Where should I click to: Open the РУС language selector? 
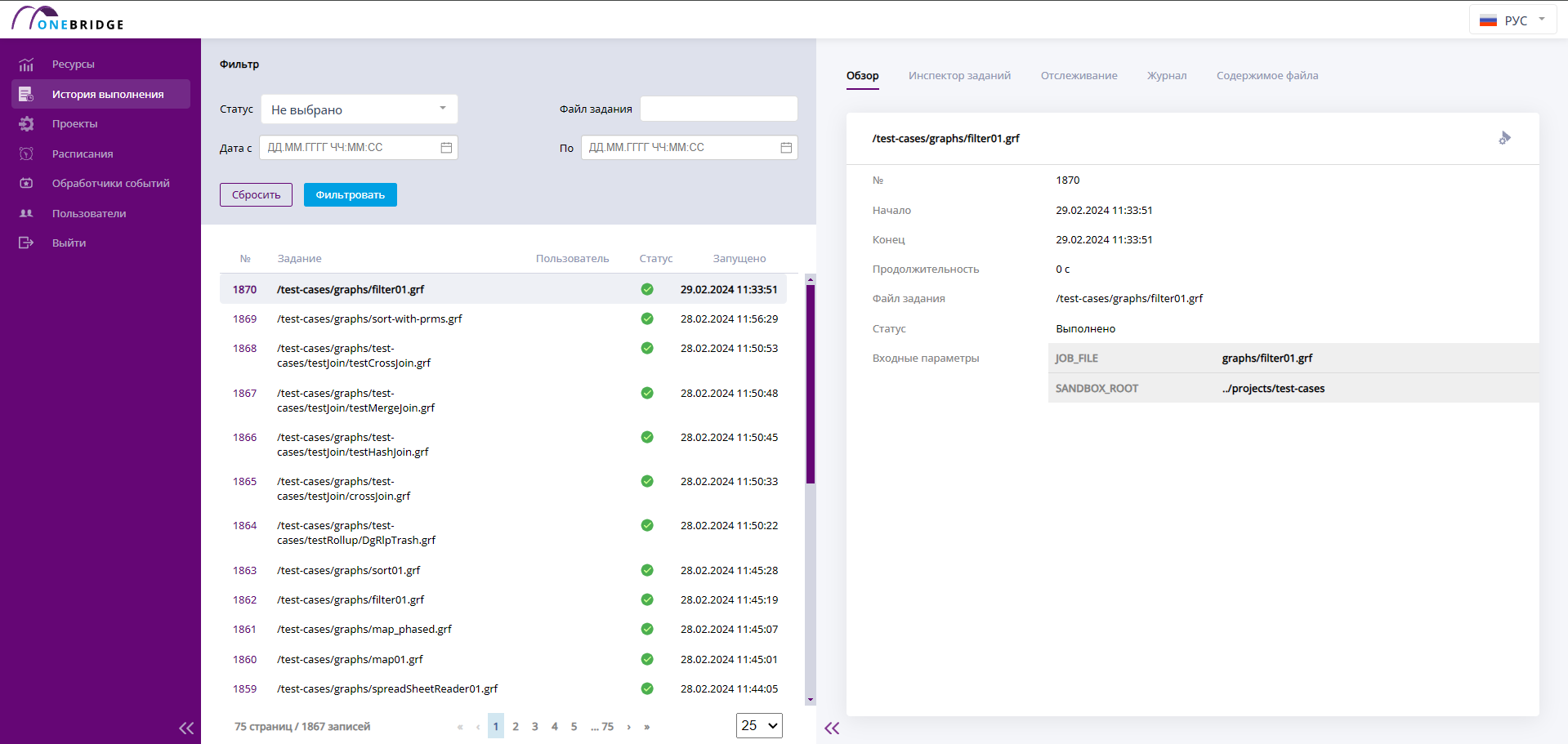[x=1512, y=20]
